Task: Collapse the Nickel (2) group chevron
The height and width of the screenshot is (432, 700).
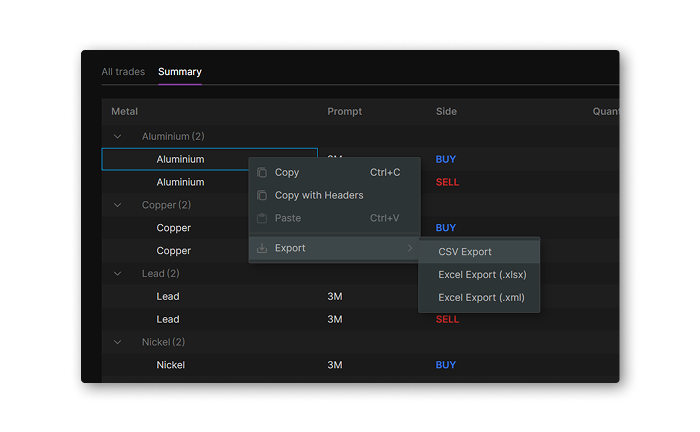Action: [x=118, y=342]
